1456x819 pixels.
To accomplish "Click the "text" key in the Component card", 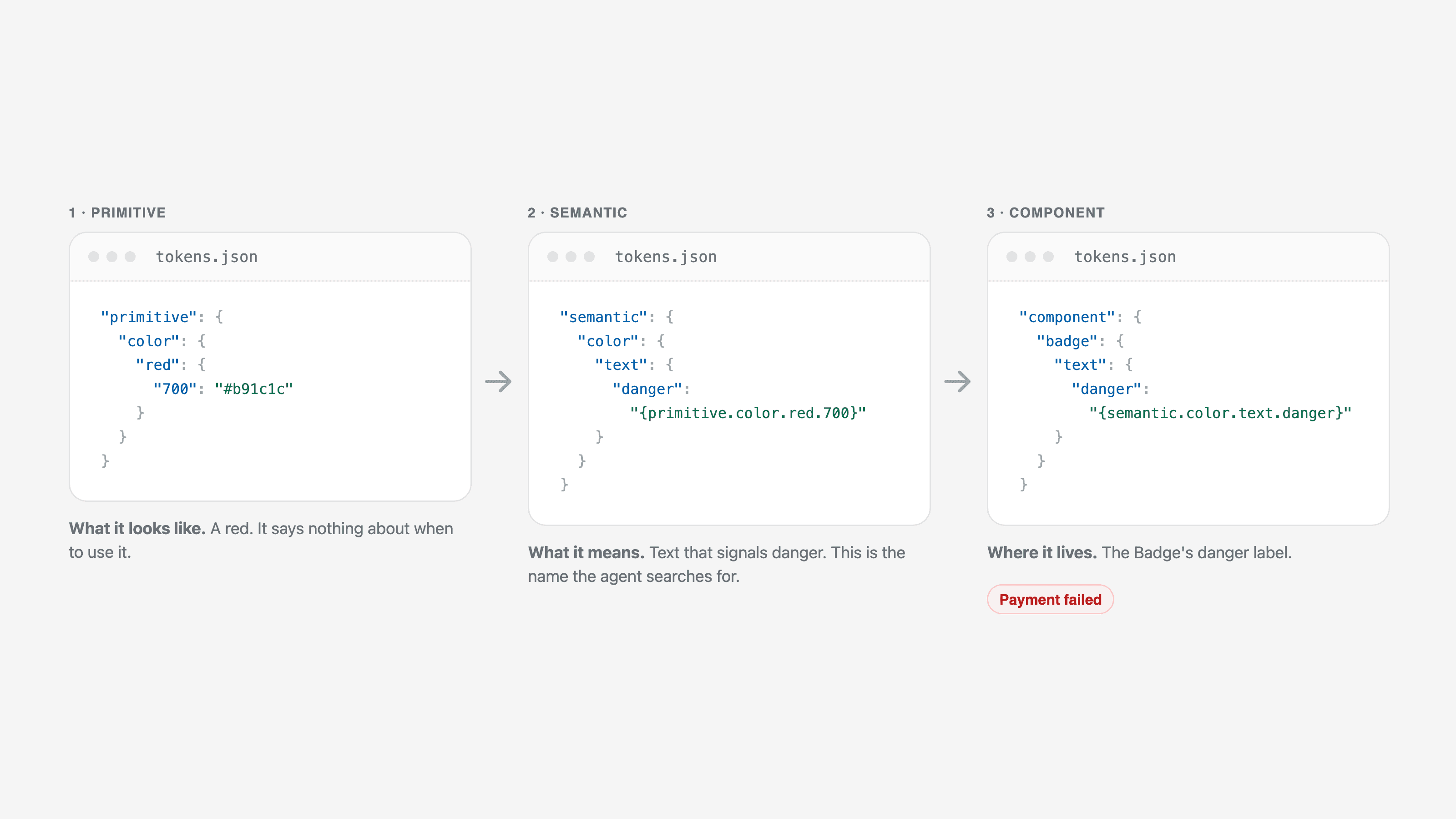I will tap(1080, 364).
